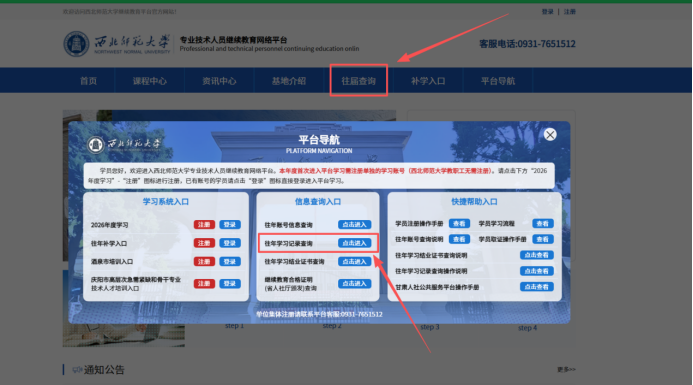
Task: Click the top-right 注册 link
Action: (570, 11)
